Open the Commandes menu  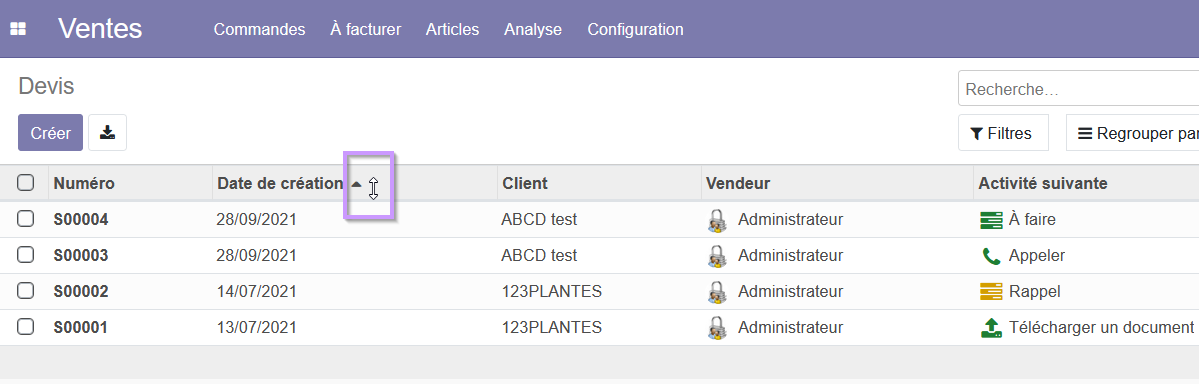259,30
